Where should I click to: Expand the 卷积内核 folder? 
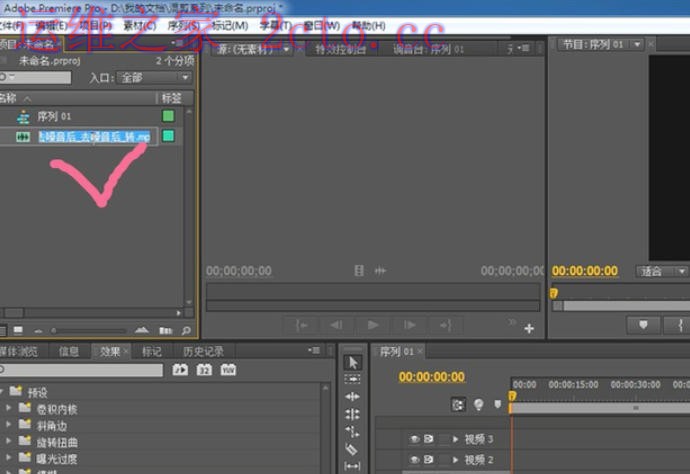[8, 408]
